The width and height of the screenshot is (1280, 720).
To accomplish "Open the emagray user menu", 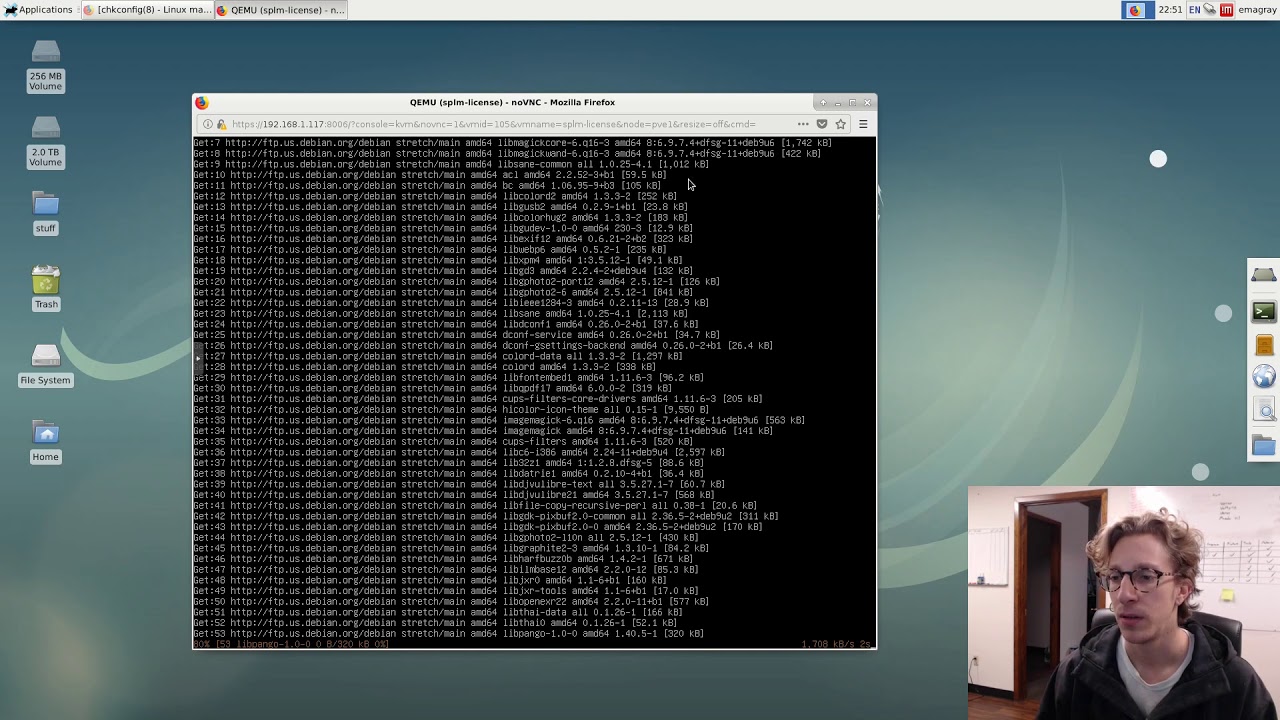I will [1257, 9].
